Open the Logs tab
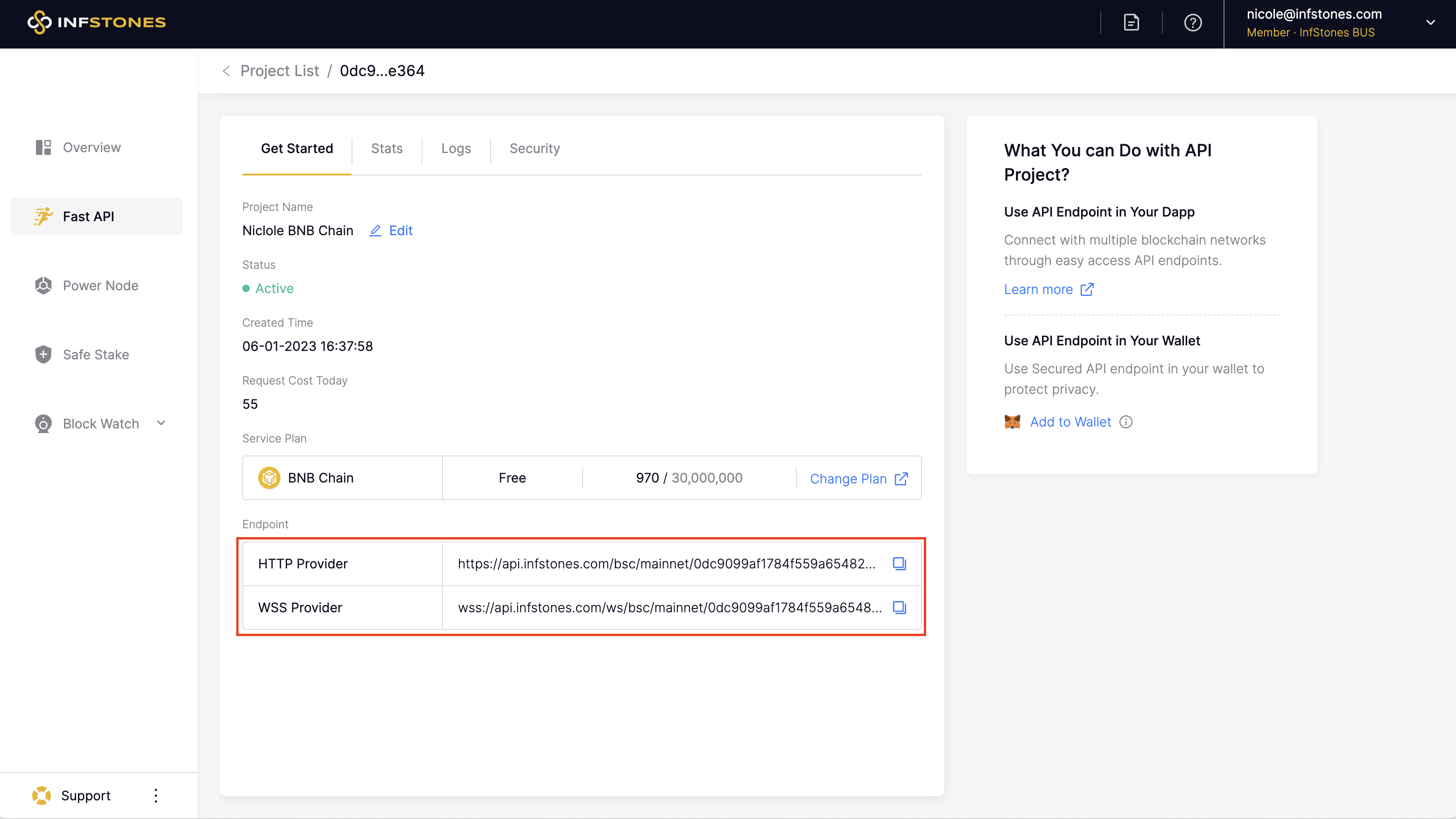The width and height of the screenshot is (1456, 819). [456, 149]
